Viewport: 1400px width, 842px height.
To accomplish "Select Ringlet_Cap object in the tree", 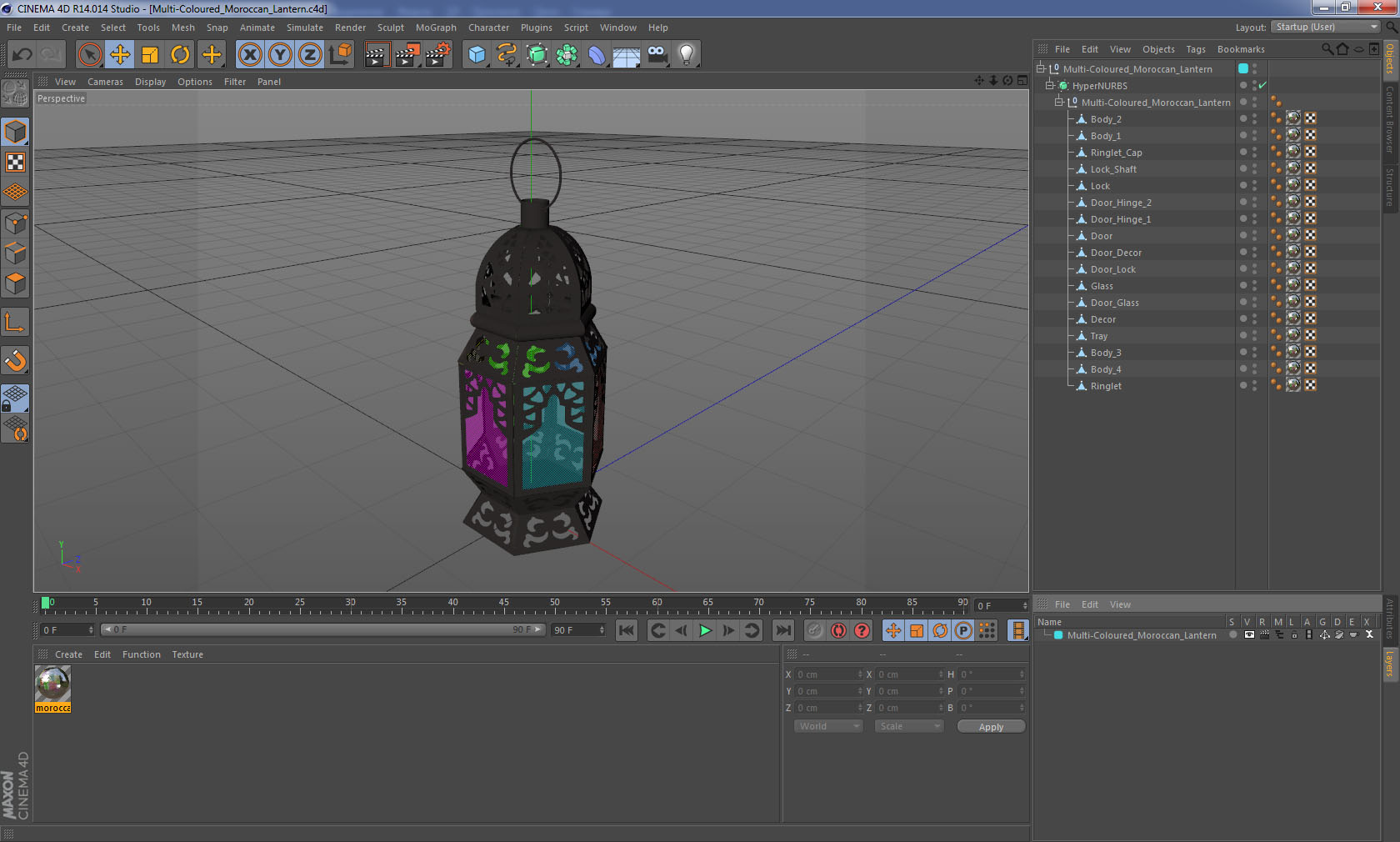I will pyautogui.click(x=1116, y=153).
